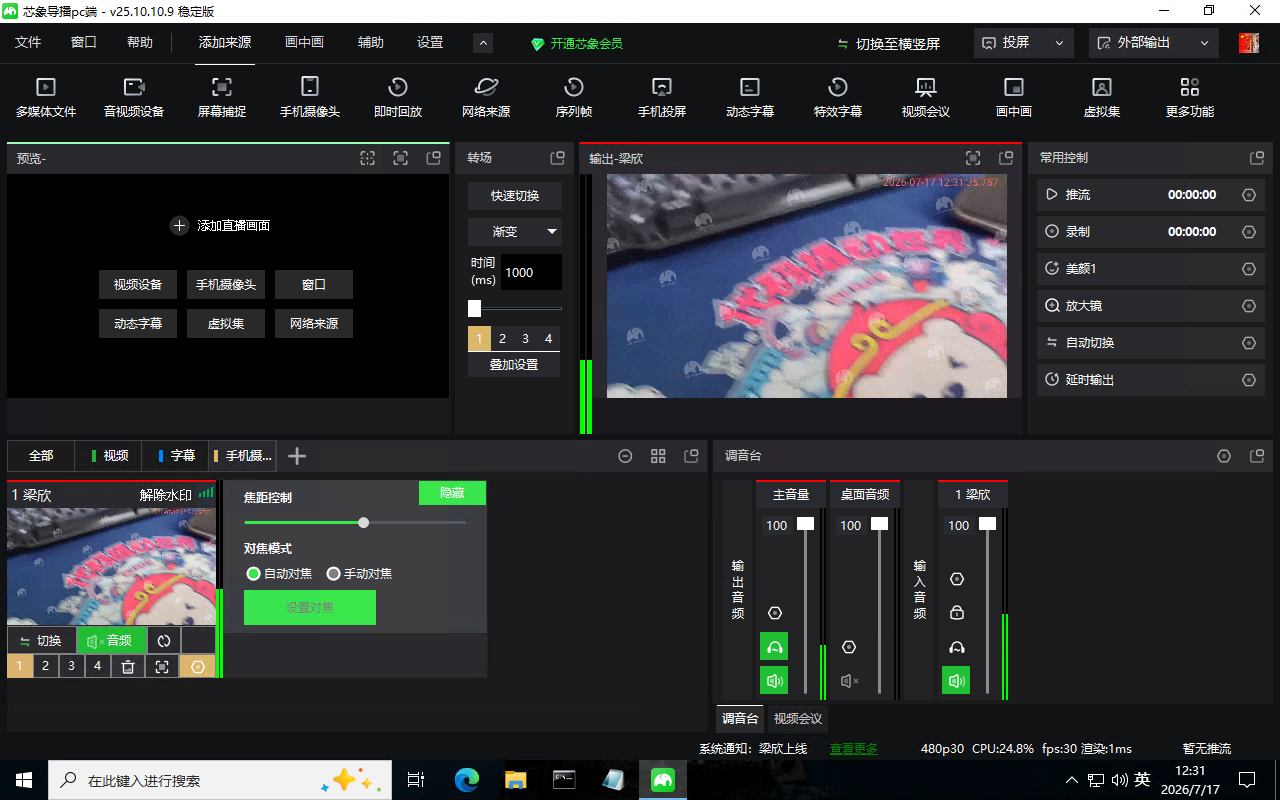Click the settings hexagon beside 推流
The width and height of the screenshot is (1280, 800).
pos(1248,195)
